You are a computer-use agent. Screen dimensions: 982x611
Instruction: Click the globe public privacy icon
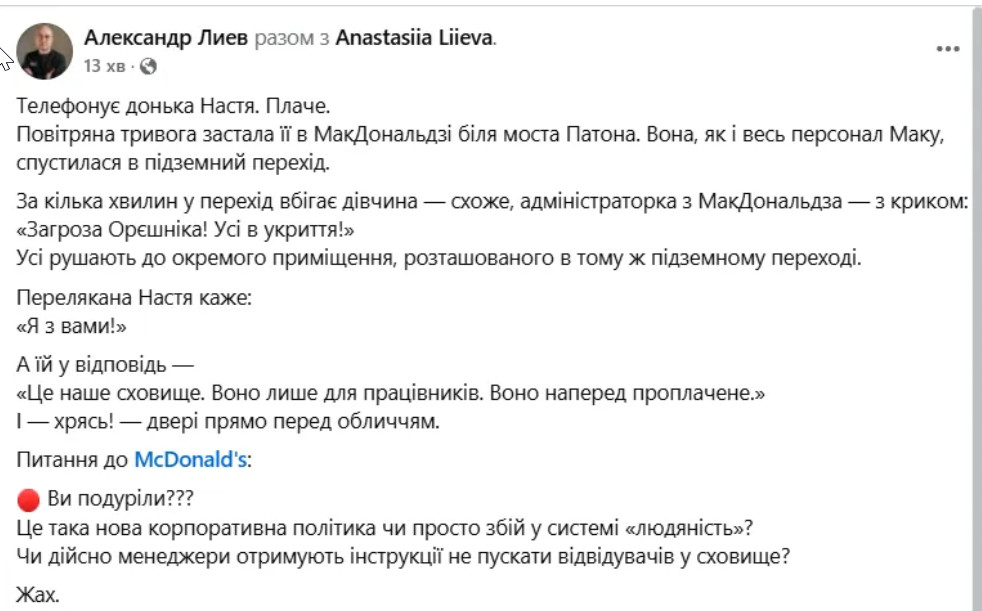coord(149,67)
